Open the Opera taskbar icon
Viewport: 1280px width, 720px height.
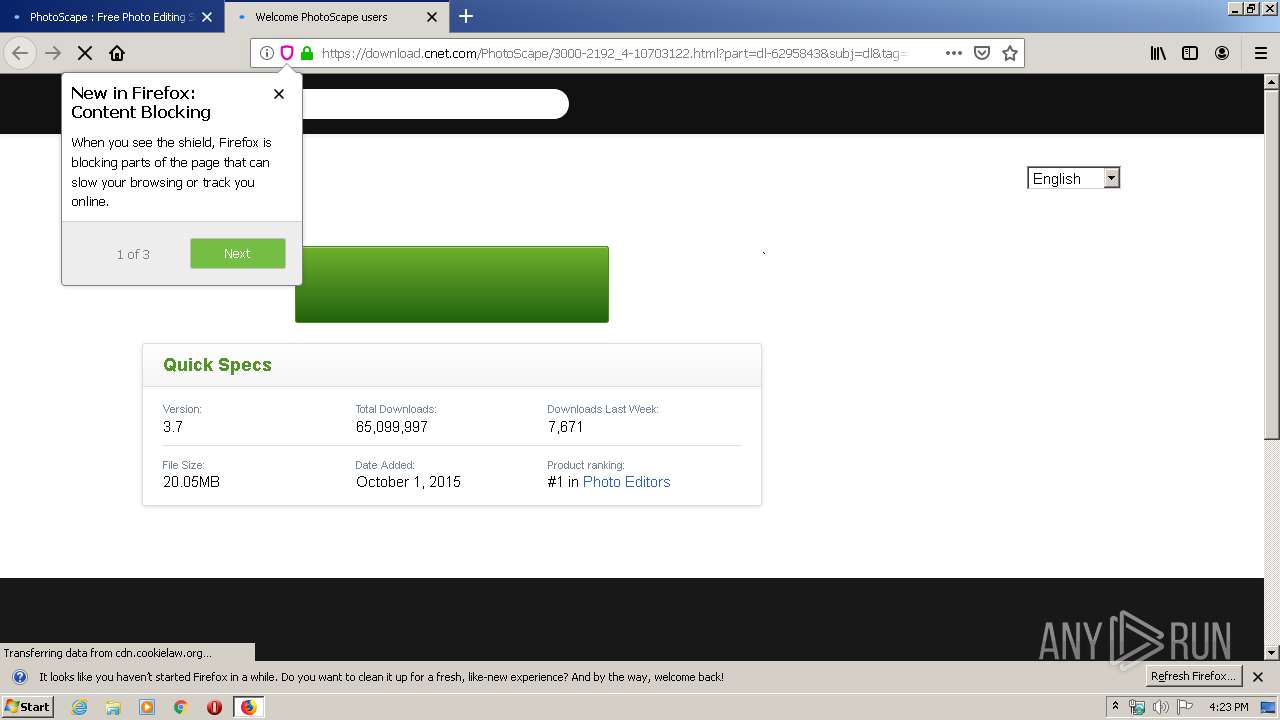pyautogui.click(x=214, y=706)
